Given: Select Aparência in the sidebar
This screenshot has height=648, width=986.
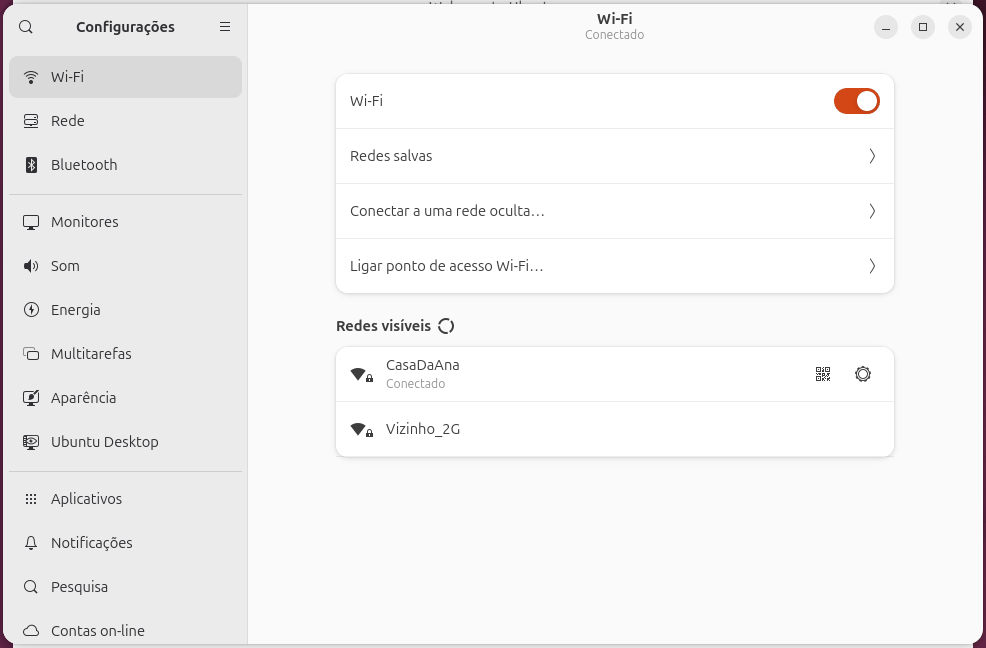Looking at the screenshot, I should [x=125, y=398].
